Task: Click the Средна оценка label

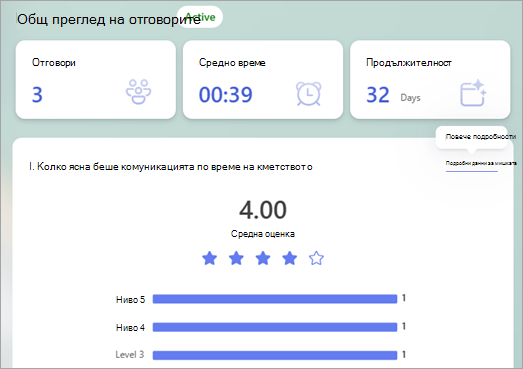Action: tap(263, 234)
